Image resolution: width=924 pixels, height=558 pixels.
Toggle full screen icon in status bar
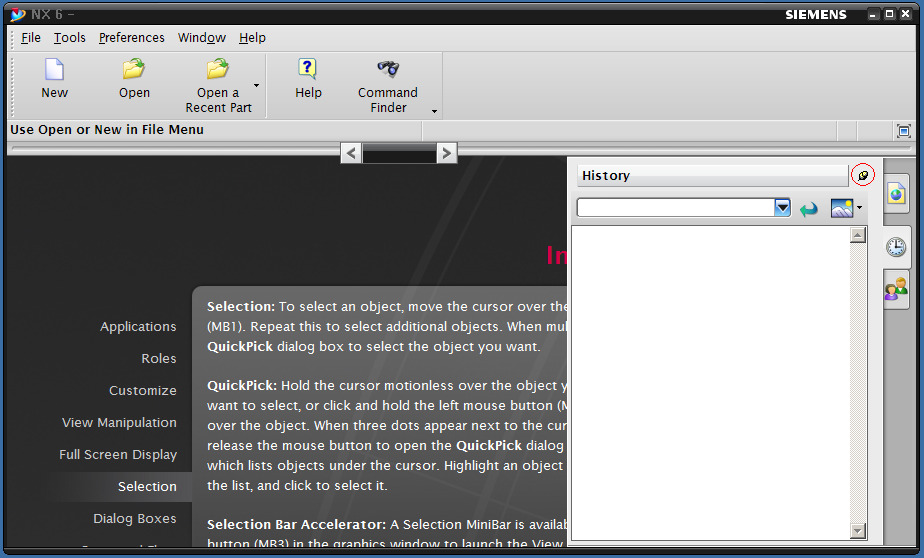pos(903,131)
